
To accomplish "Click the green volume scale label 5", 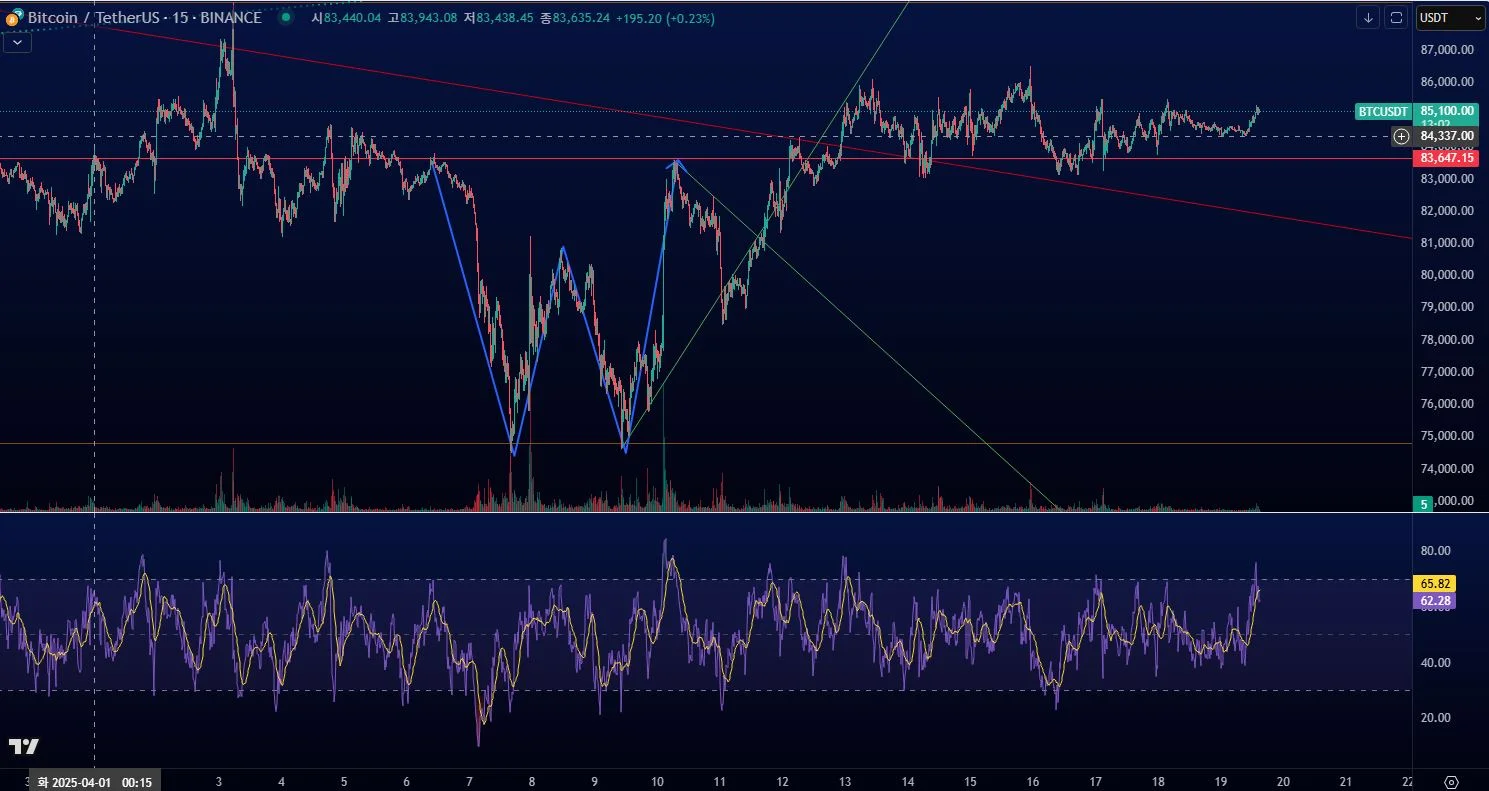I will (x=1423, y=504).
